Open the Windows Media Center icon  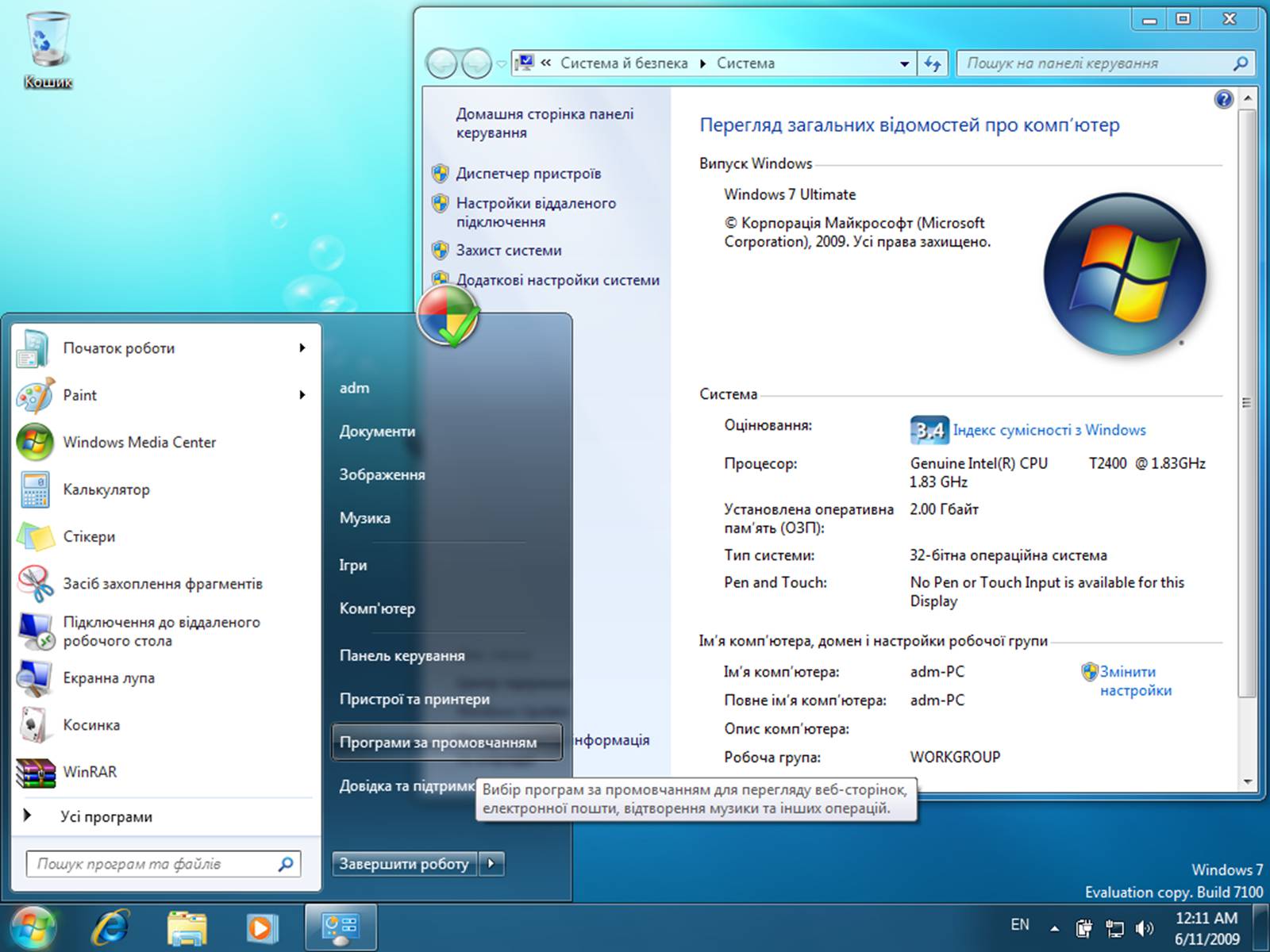[34, 442]
